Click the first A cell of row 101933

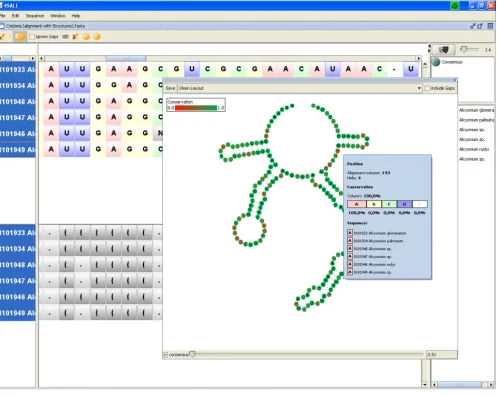(51, 69)
